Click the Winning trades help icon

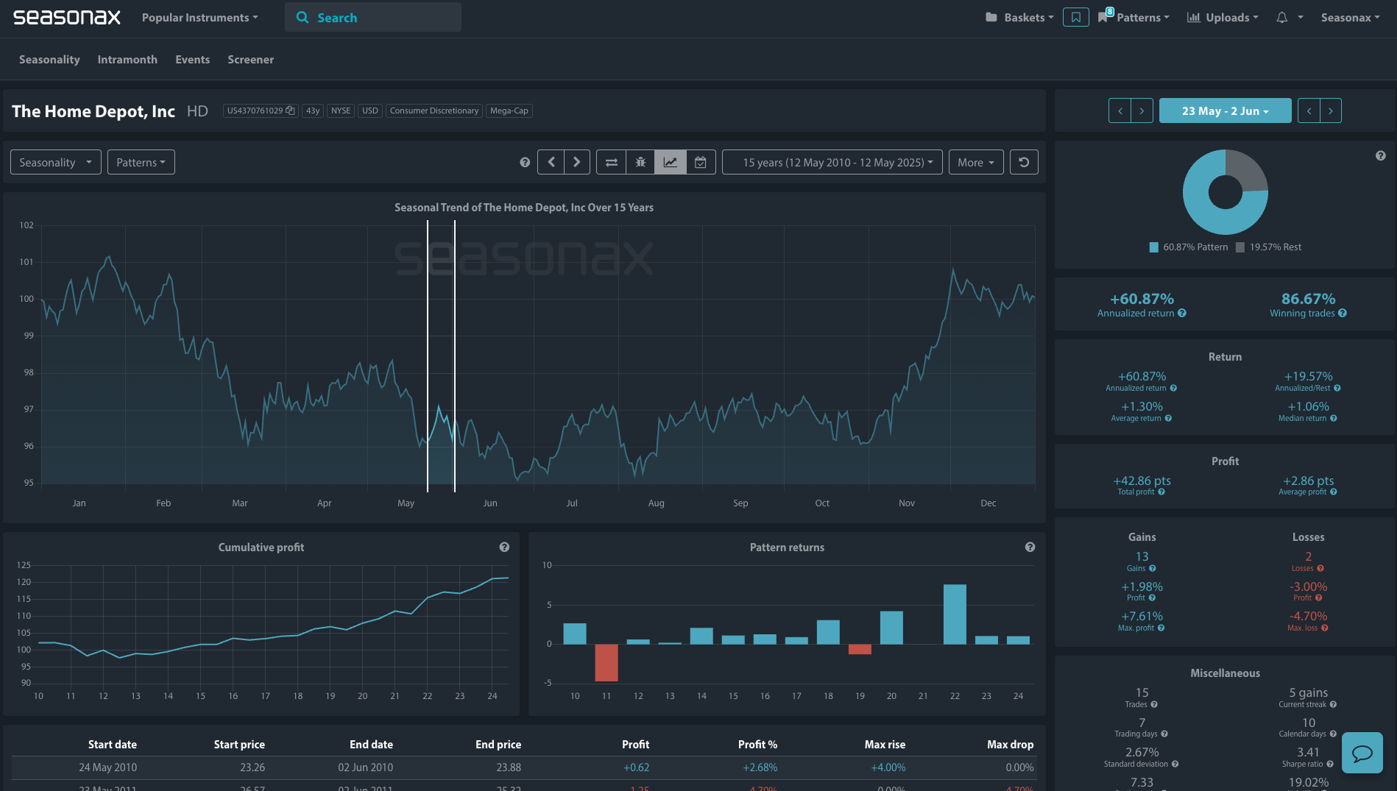coord(1342,313)
